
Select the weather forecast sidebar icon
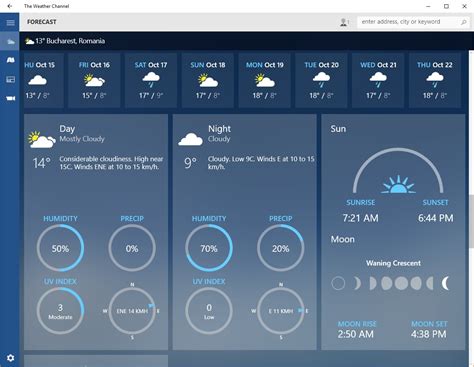tap(10, 42)
